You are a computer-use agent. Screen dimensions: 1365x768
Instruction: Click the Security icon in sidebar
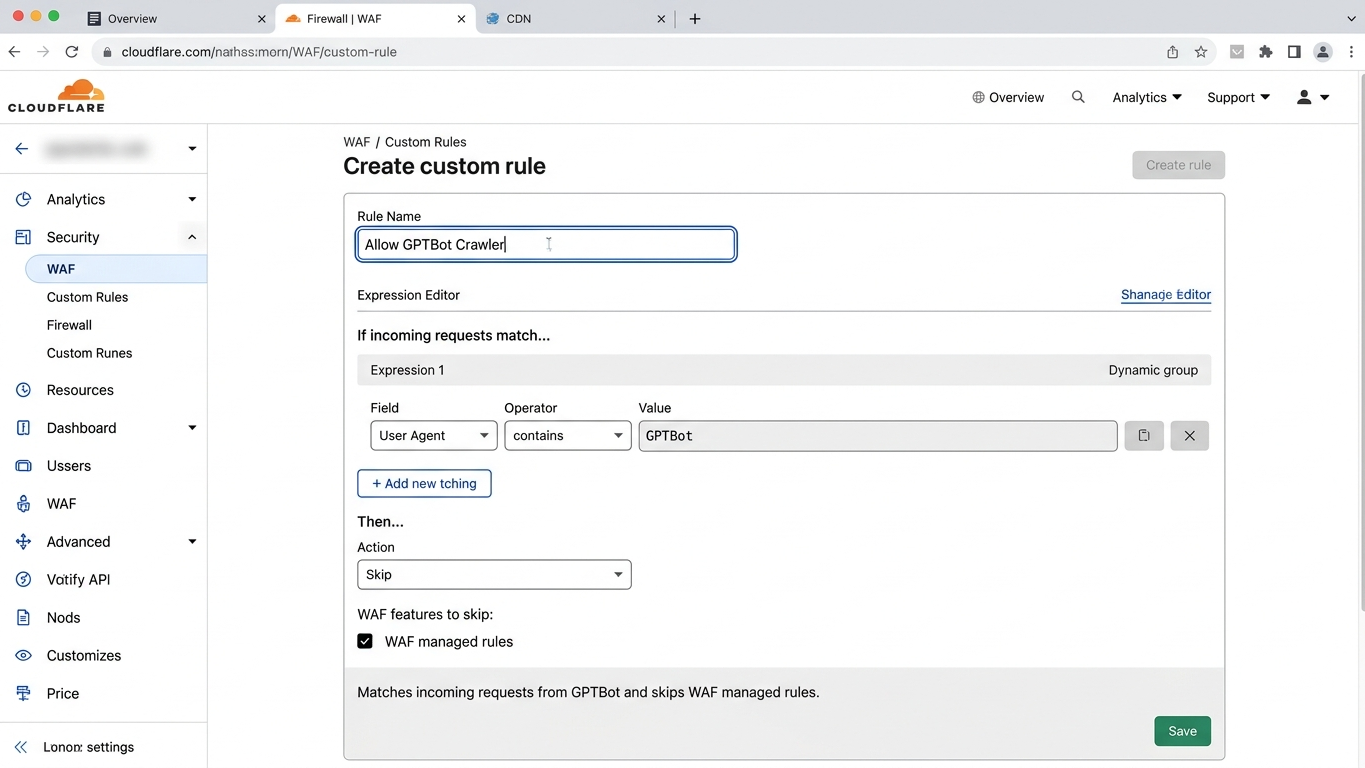[24, 237]
